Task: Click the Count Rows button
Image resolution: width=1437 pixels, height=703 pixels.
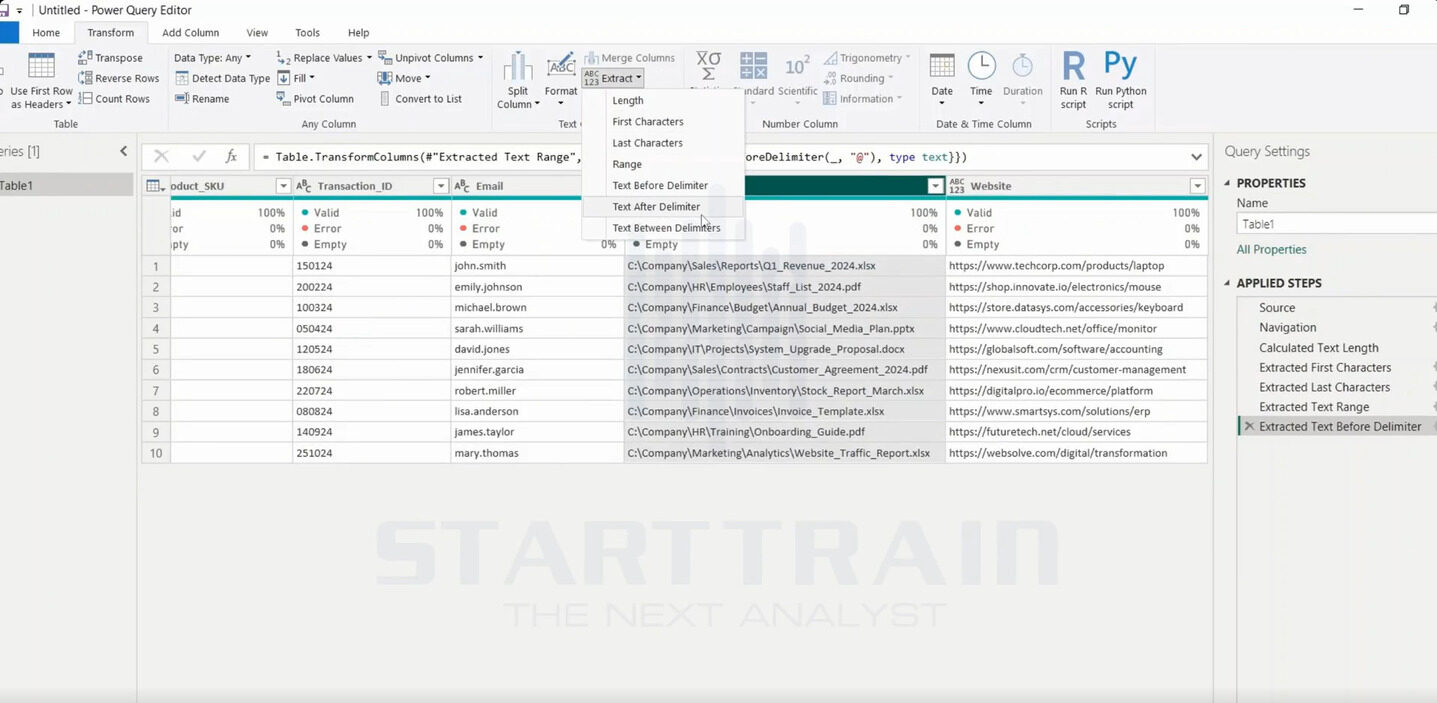Action: point(113,99)
